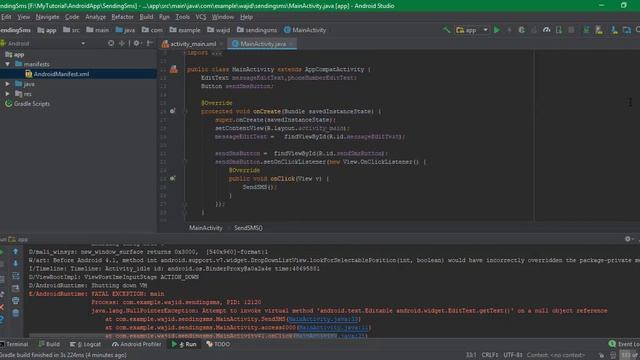Start debugging with the Debug bug icon

(x=521, y=30)
